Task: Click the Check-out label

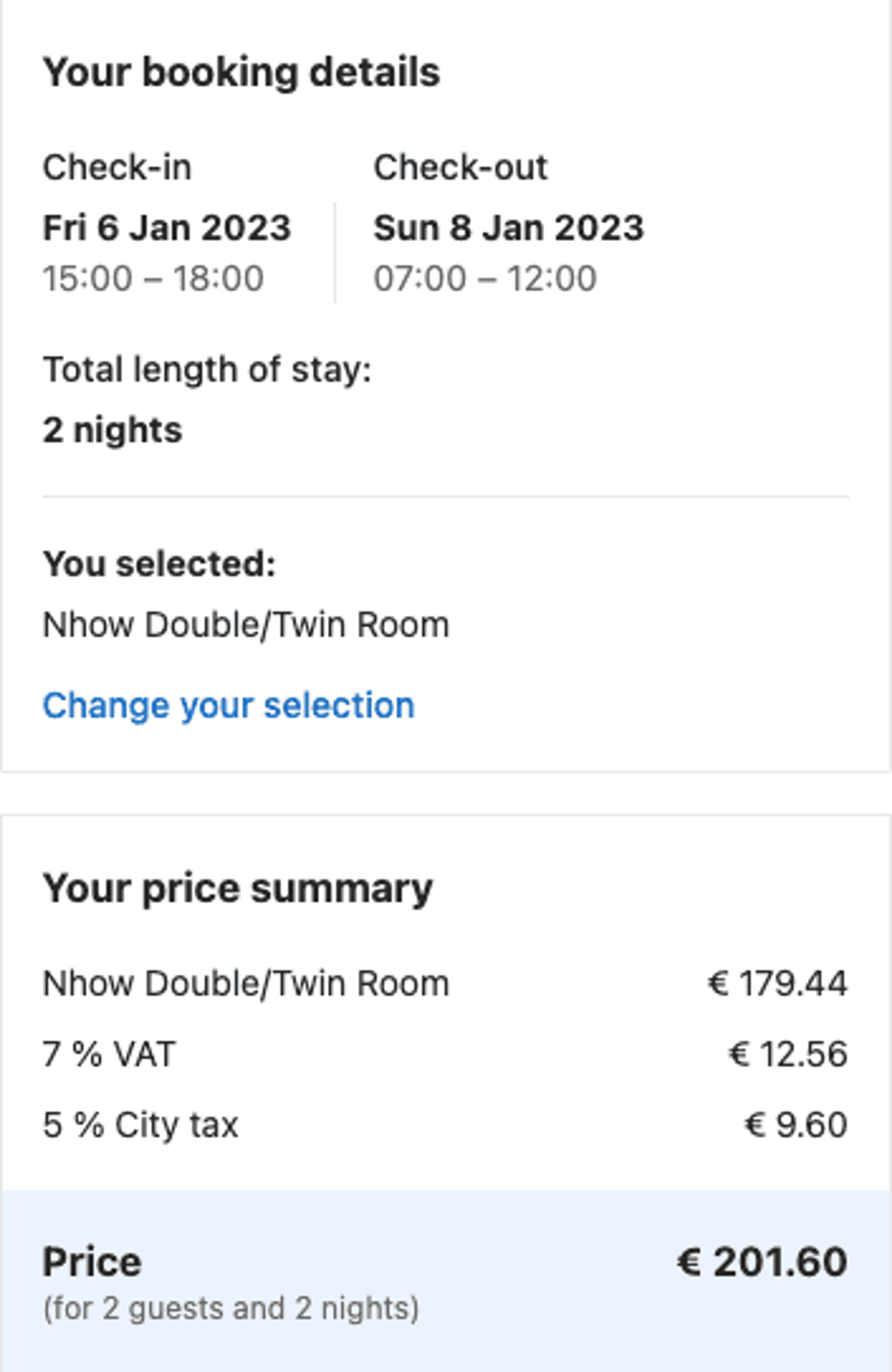Action: coord(461,168)
